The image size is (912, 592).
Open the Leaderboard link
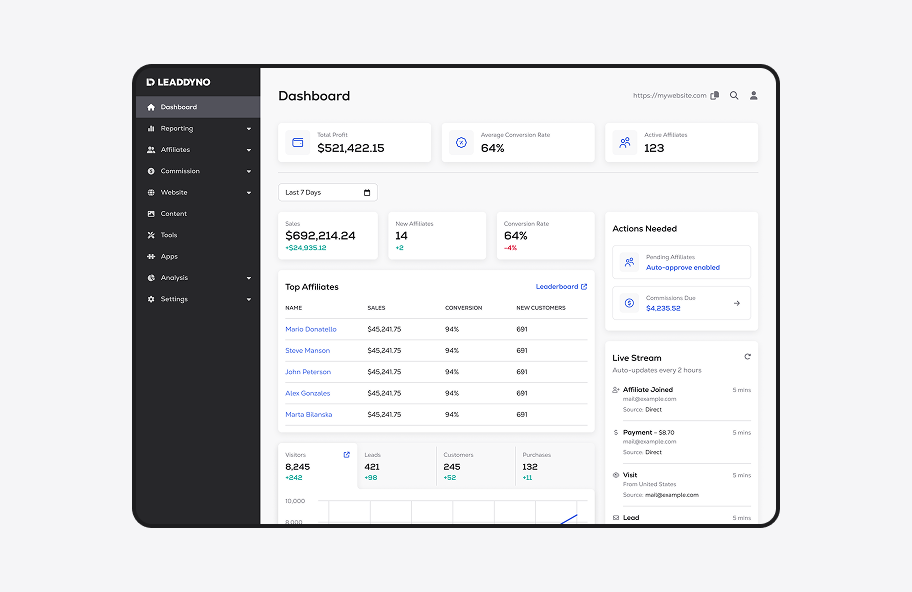[x=559, y=286]
